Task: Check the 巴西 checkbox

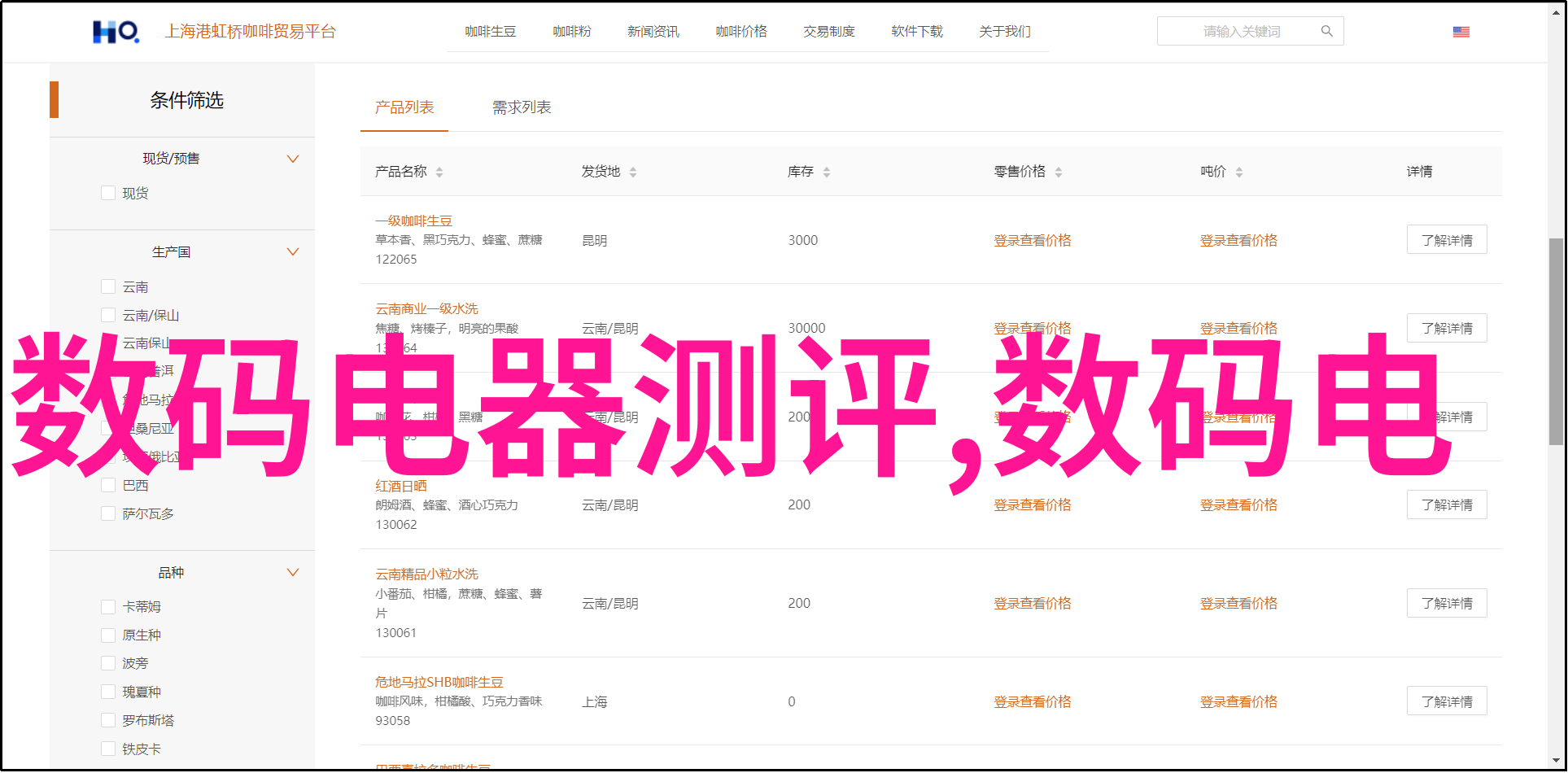Action: pos(108,485)
